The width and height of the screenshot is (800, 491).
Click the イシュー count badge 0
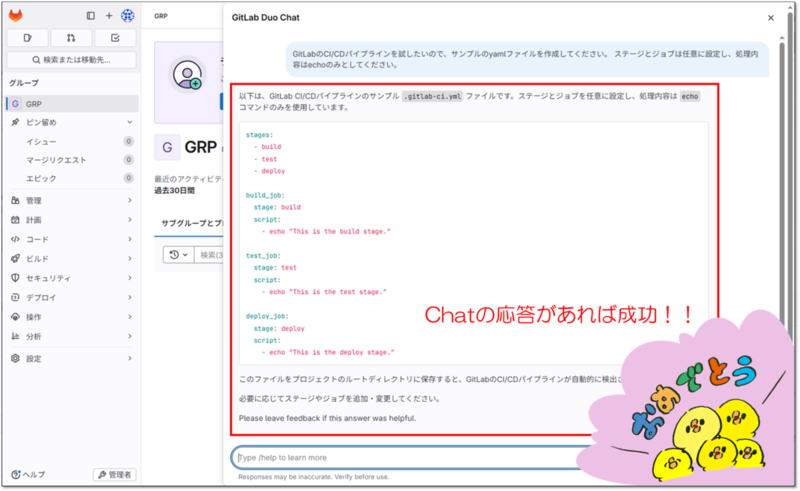coord(129,141)
